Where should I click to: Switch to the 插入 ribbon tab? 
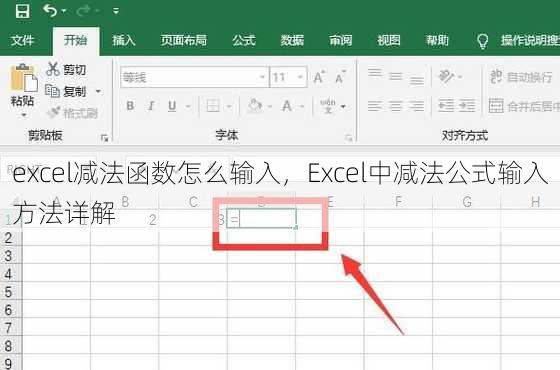pyautogui.click(x=124, y=40)
